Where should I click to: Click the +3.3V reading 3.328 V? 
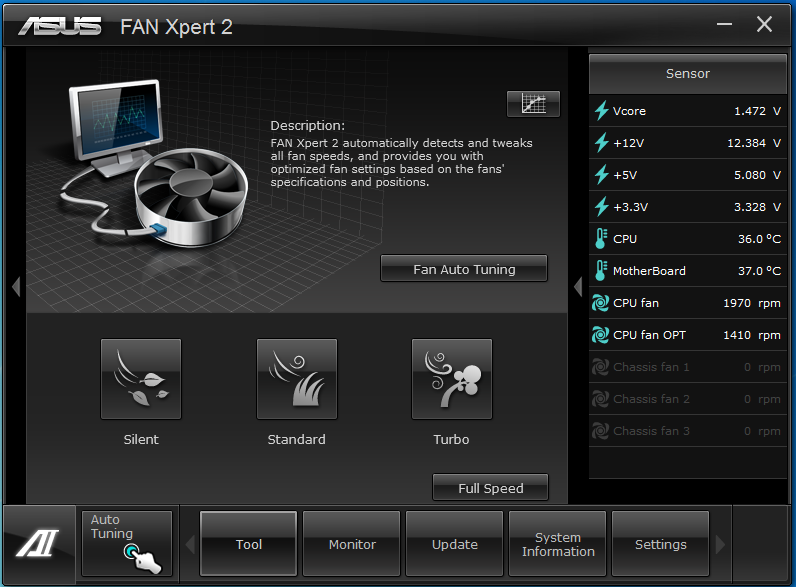coord(757,207)
